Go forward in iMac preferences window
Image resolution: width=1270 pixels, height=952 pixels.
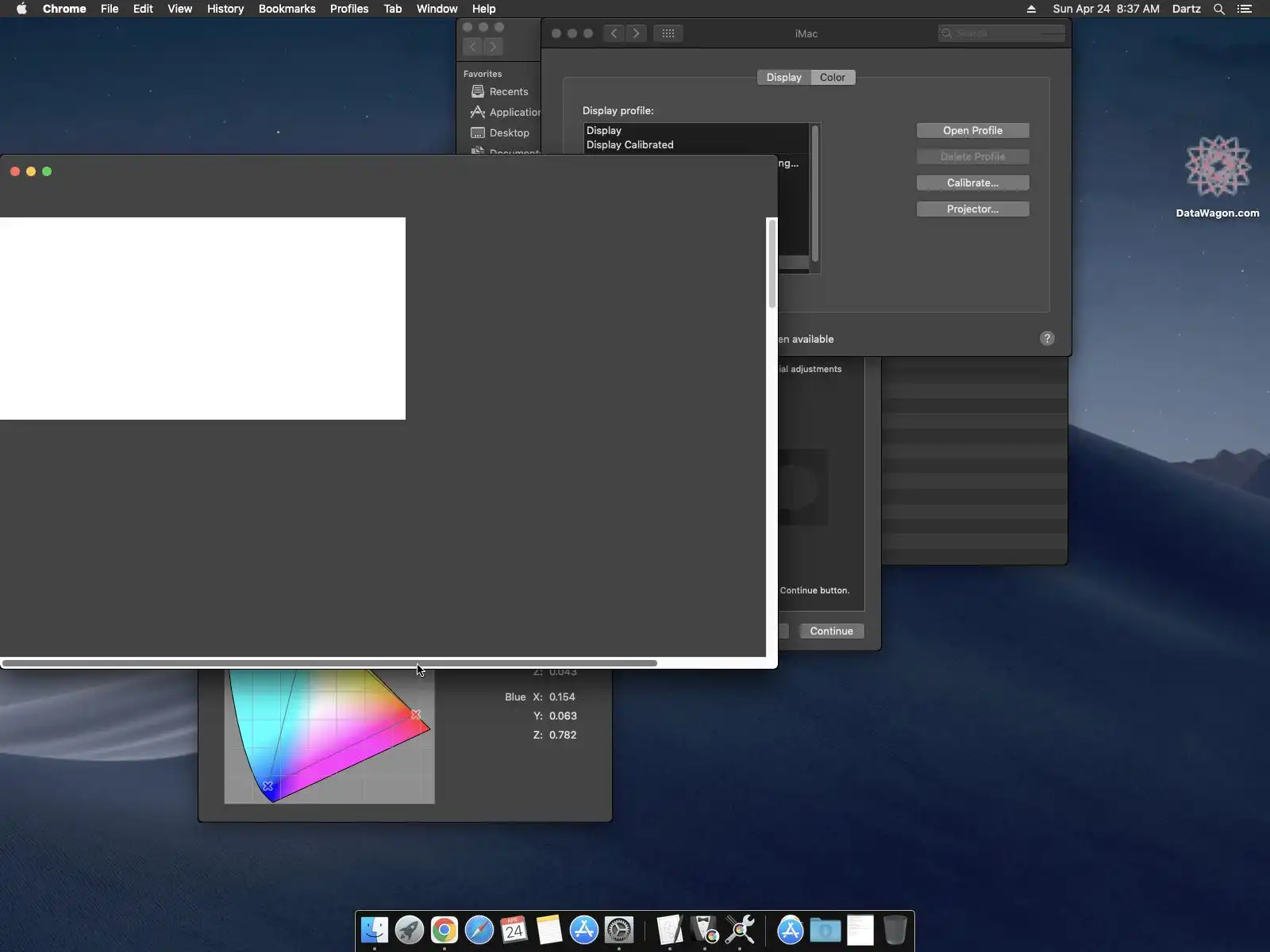pos(636,33)
